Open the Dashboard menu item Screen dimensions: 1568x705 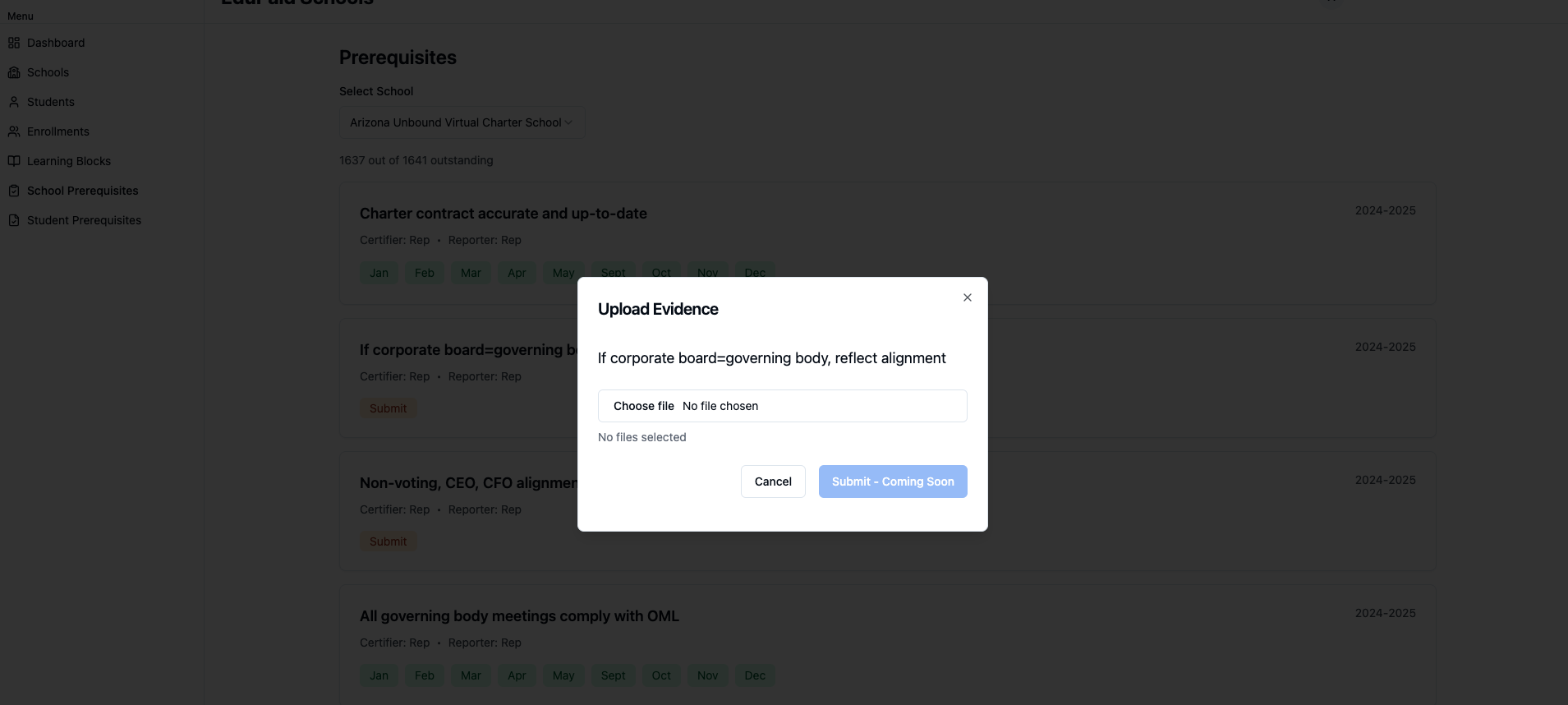56,43
